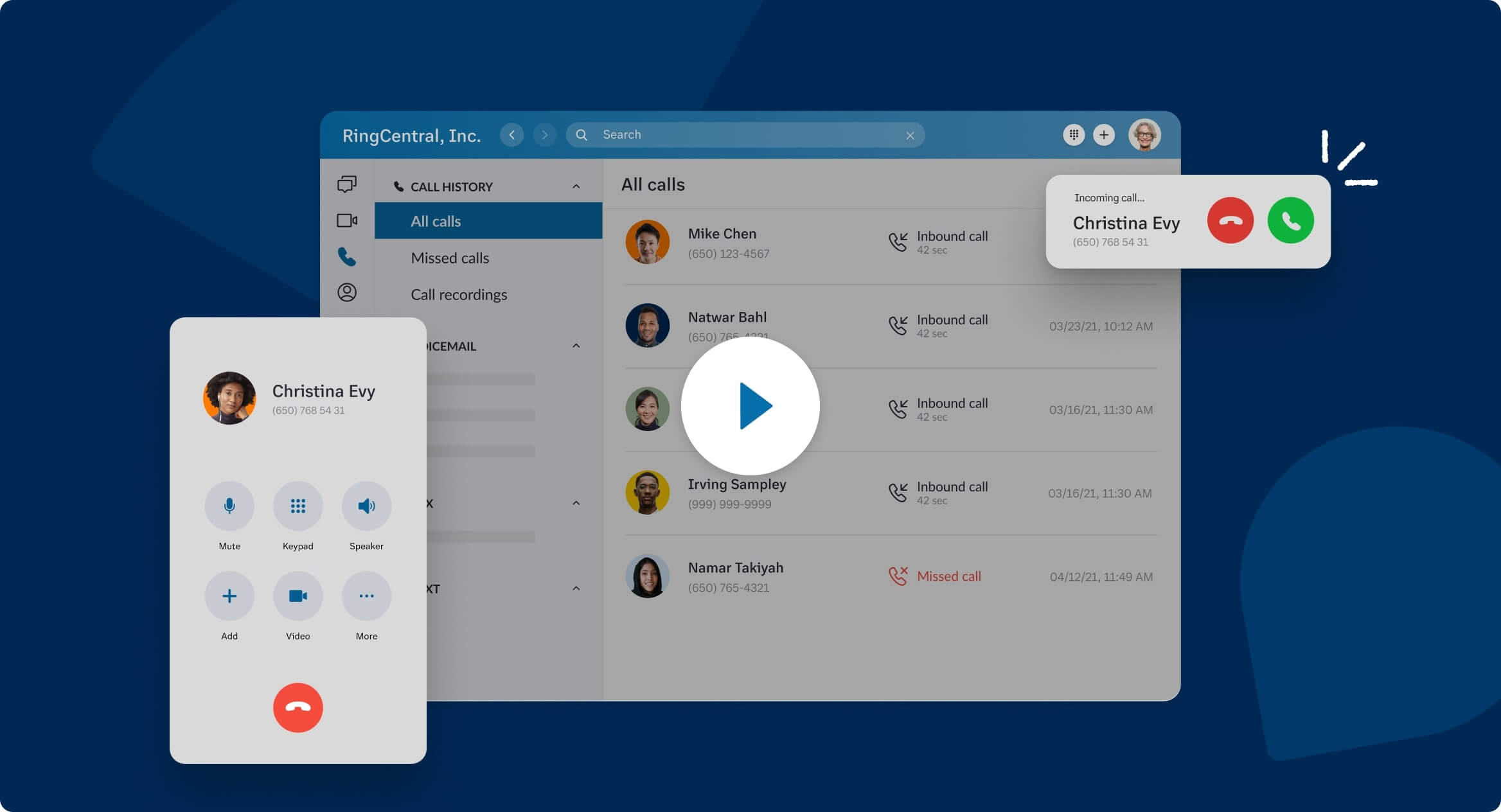The image size is (1501, 812).
Task: Accept the incoming call from Christina Evy
Action: point(1290,220)
